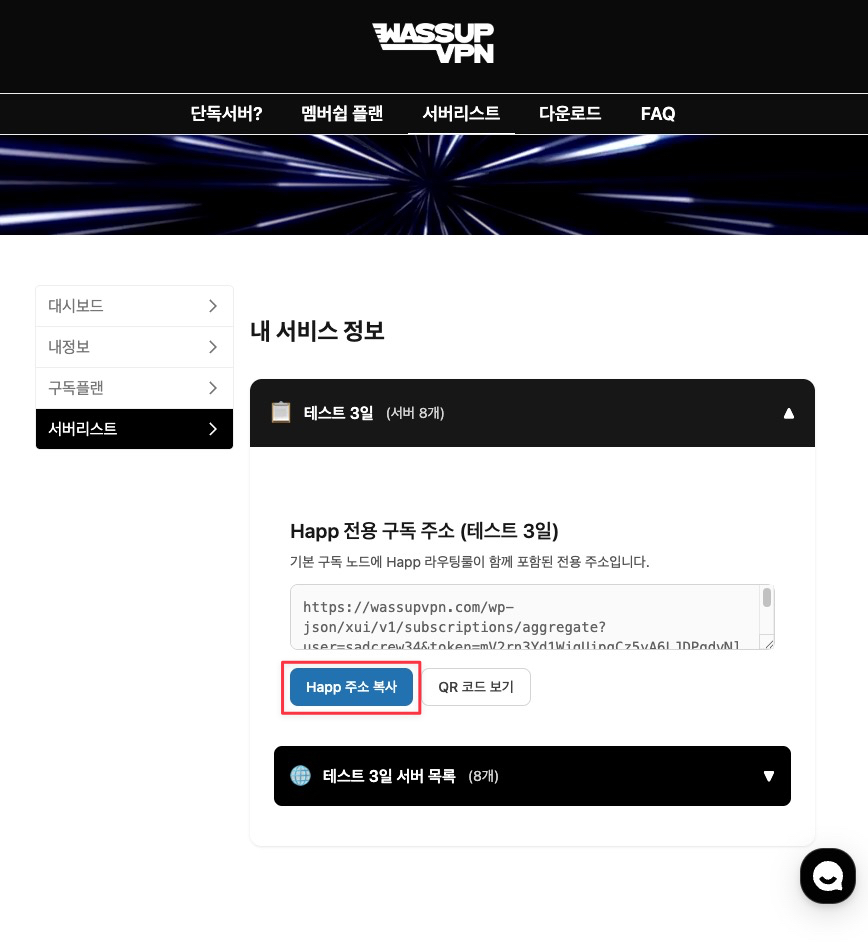Click the chevron arrow next to 대시보드
The height and width of the screenshot is (945, 868).
[213, 306]
